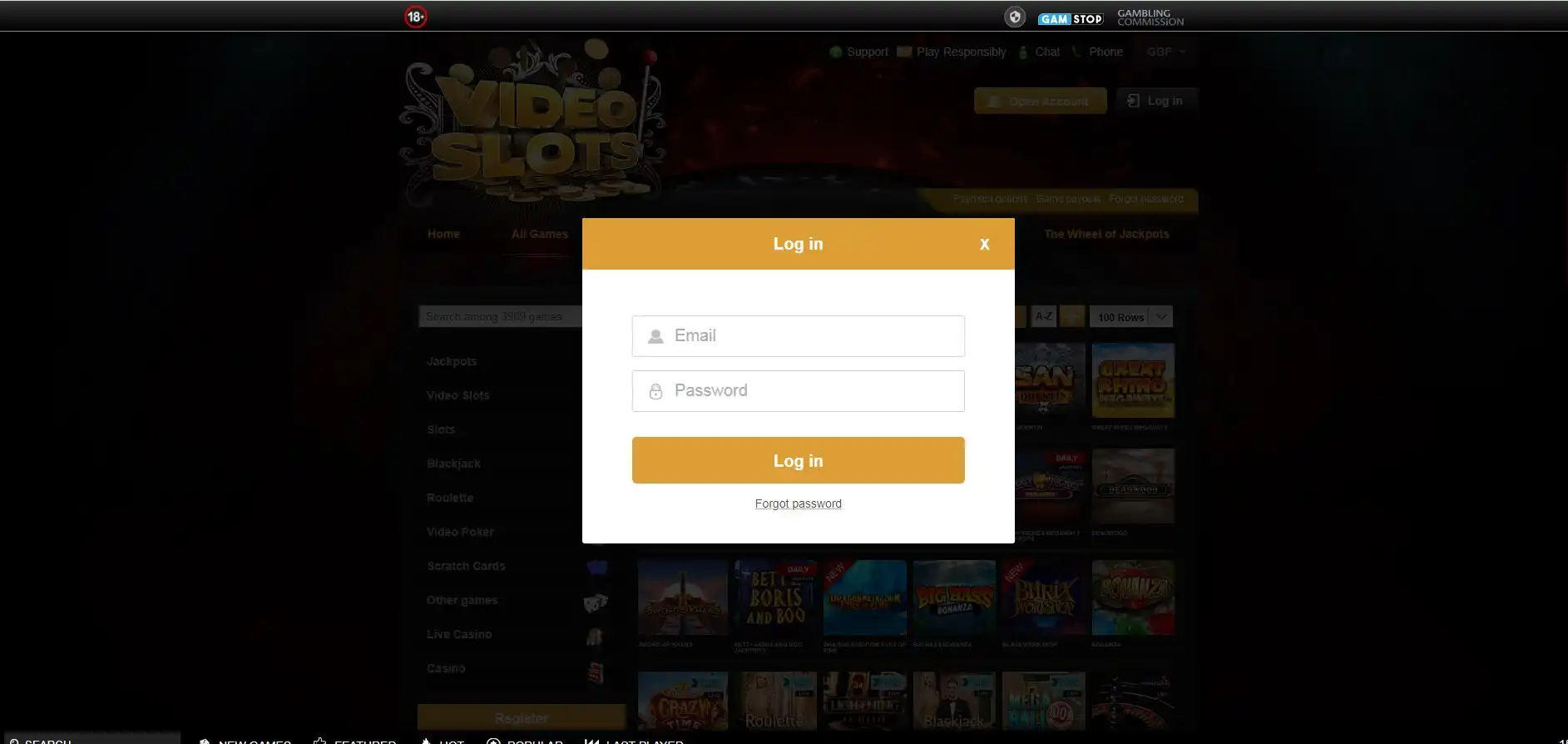Select Slots in the sidebar
The width and height of the screenshot is (1568, 744).
point(440,429)
